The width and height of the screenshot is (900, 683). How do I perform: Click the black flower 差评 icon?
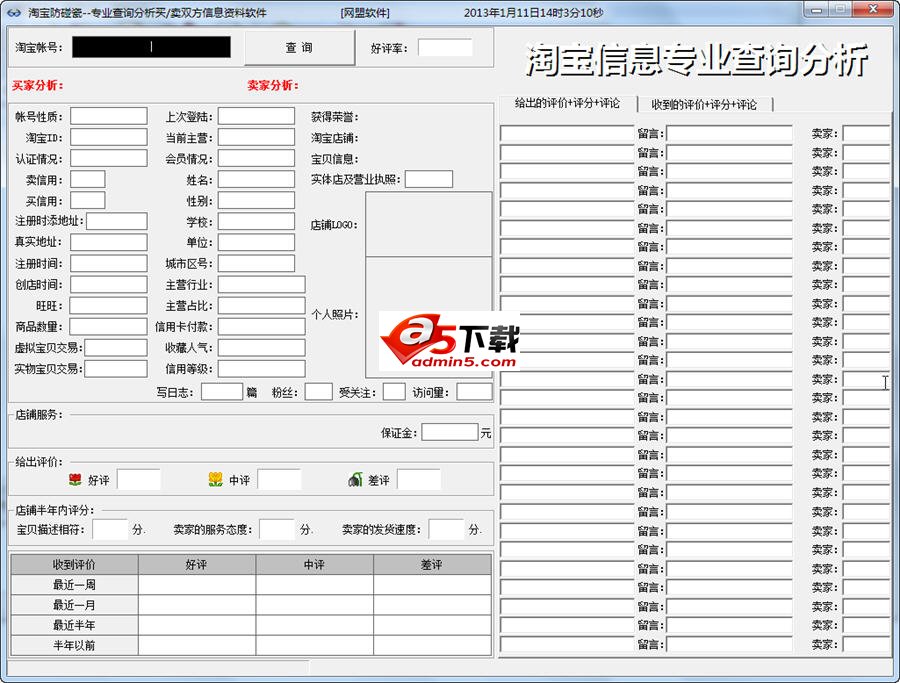(x=355, y=479)
